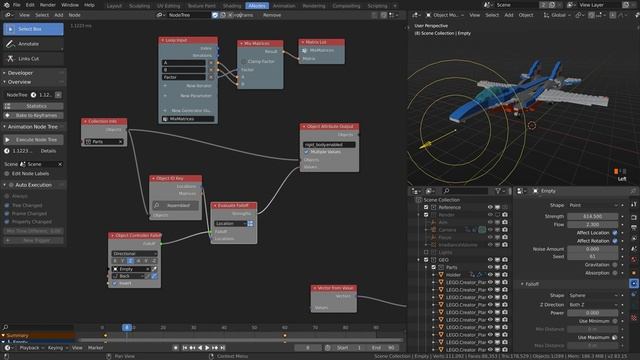This screenshot has width=640, height=360.
Task: Uncheck the Reference collection checkbox
Action: click(426, 207)
